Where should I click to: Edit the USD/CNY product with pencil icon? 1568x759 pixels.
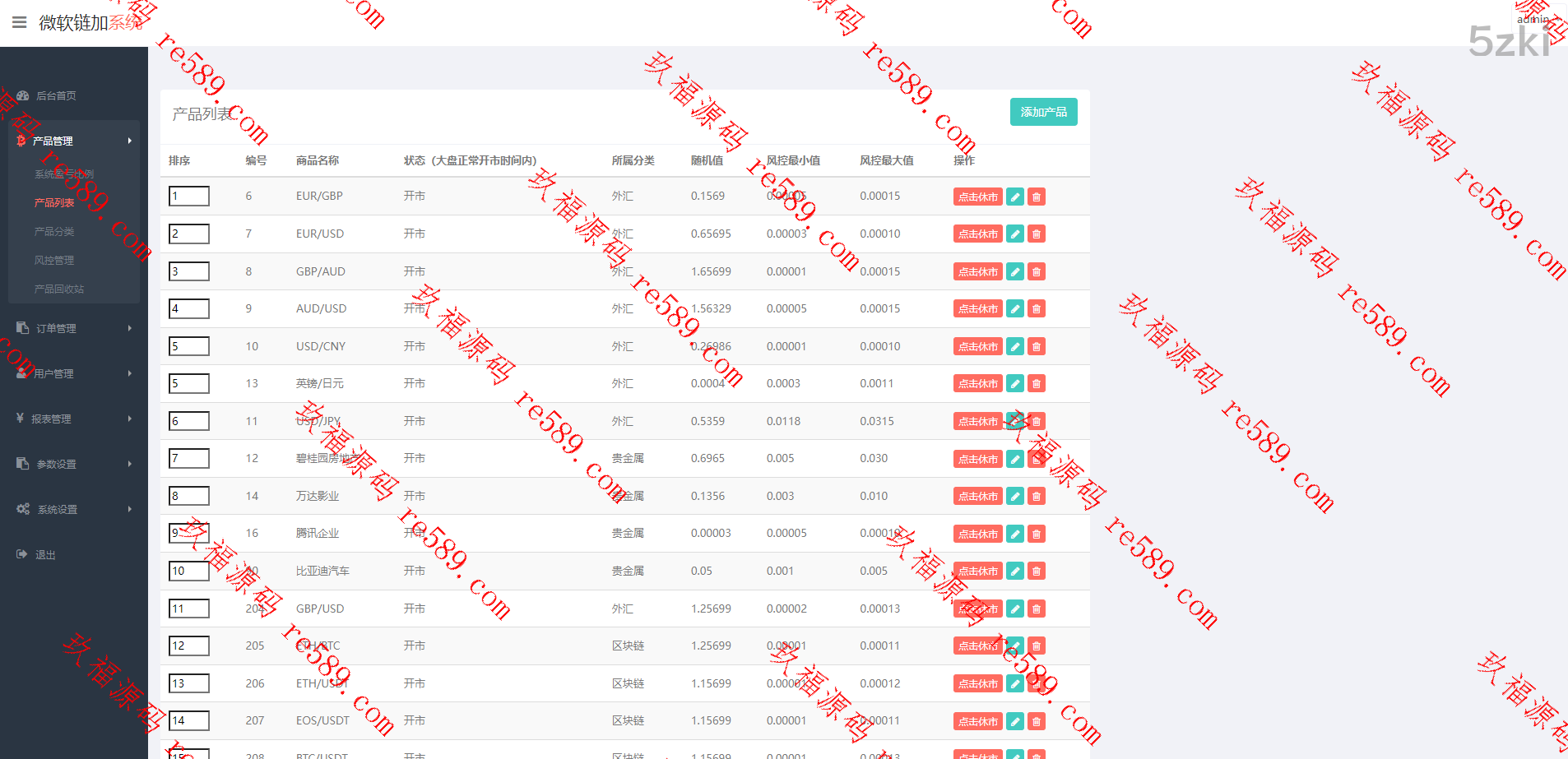click(1015, 347)
